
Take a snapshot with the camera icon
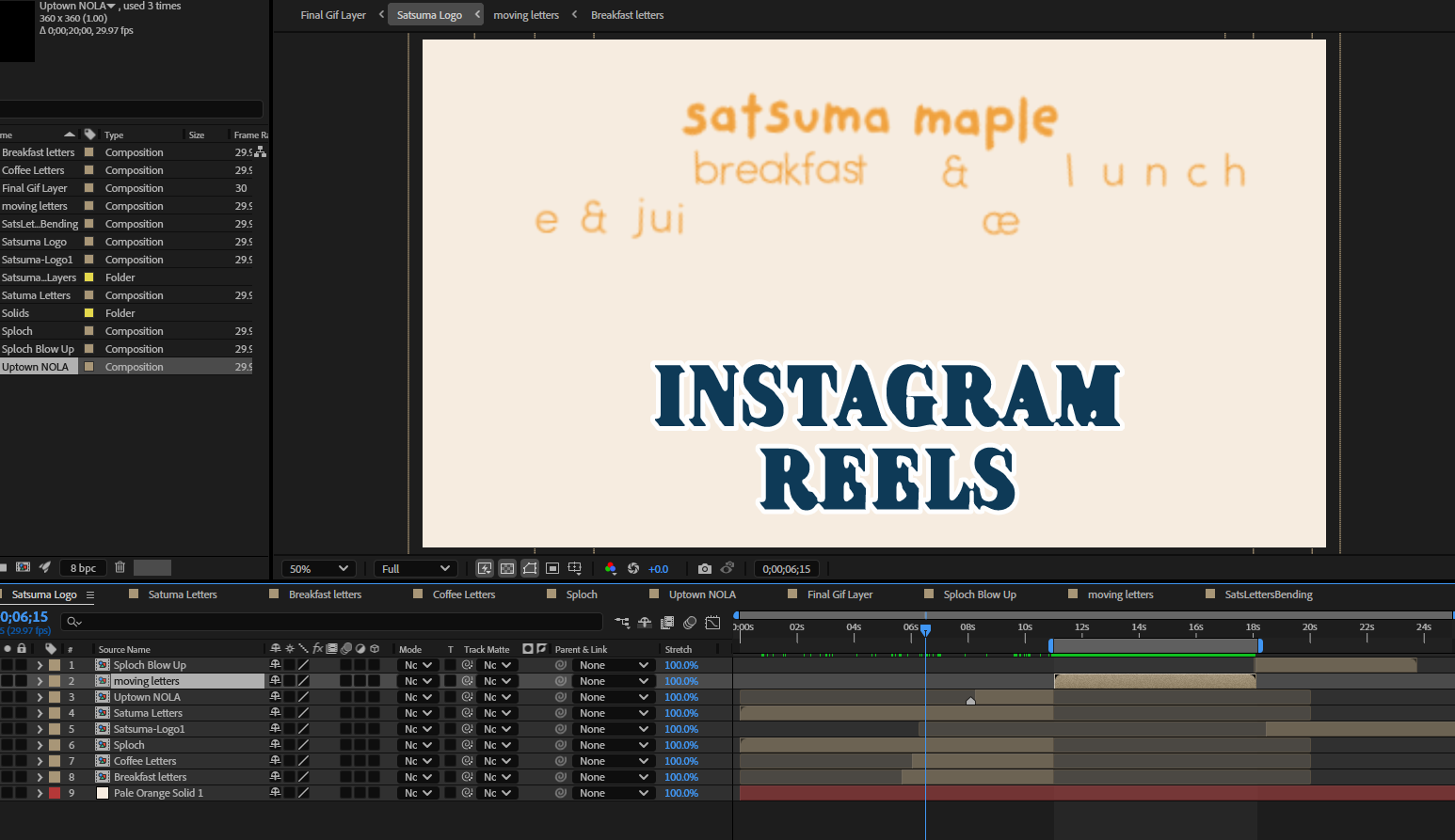pos(705,568)
